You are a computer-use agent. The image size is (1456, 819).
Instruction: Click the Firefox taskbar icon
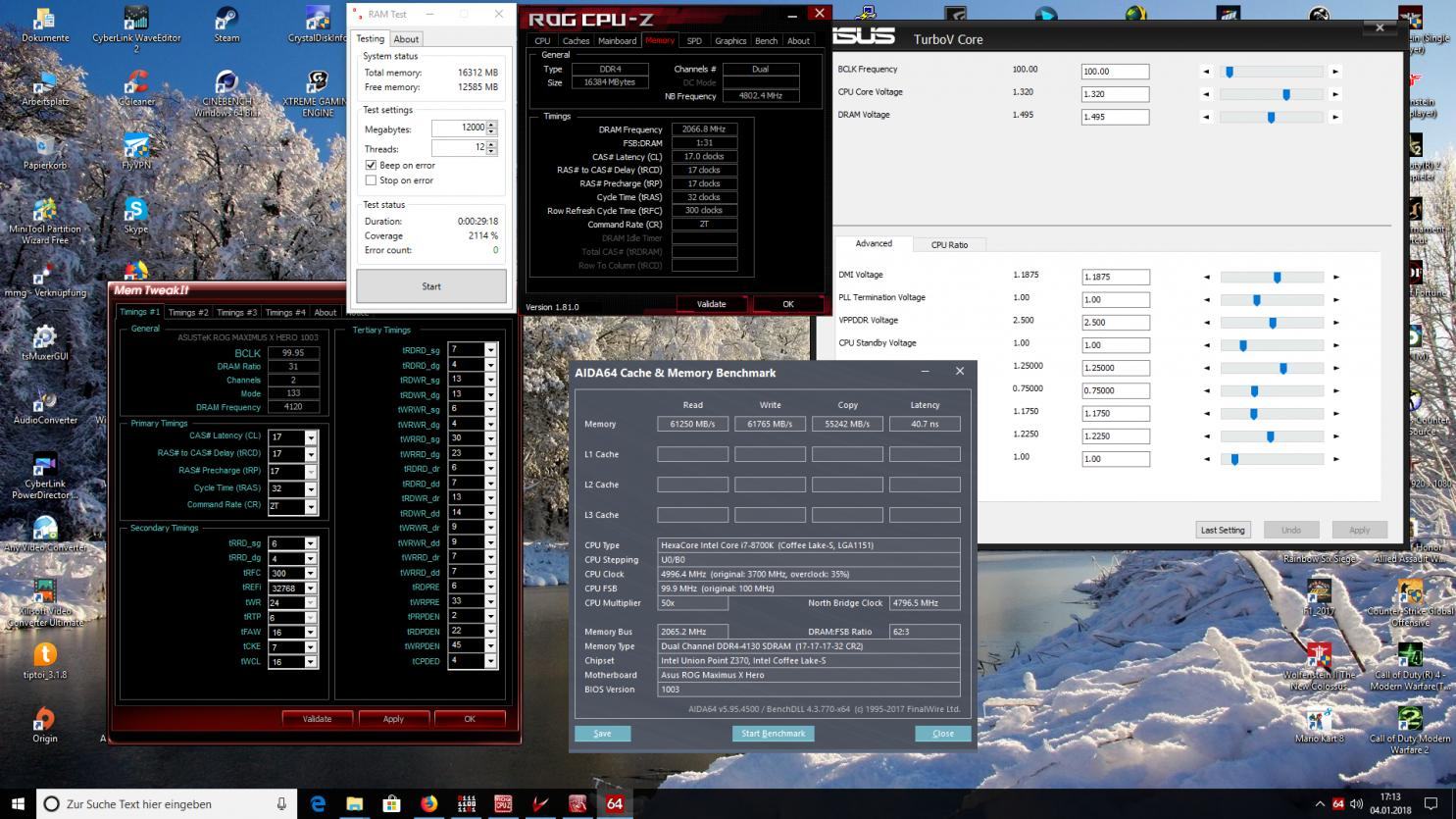click(x=429, y=804)
